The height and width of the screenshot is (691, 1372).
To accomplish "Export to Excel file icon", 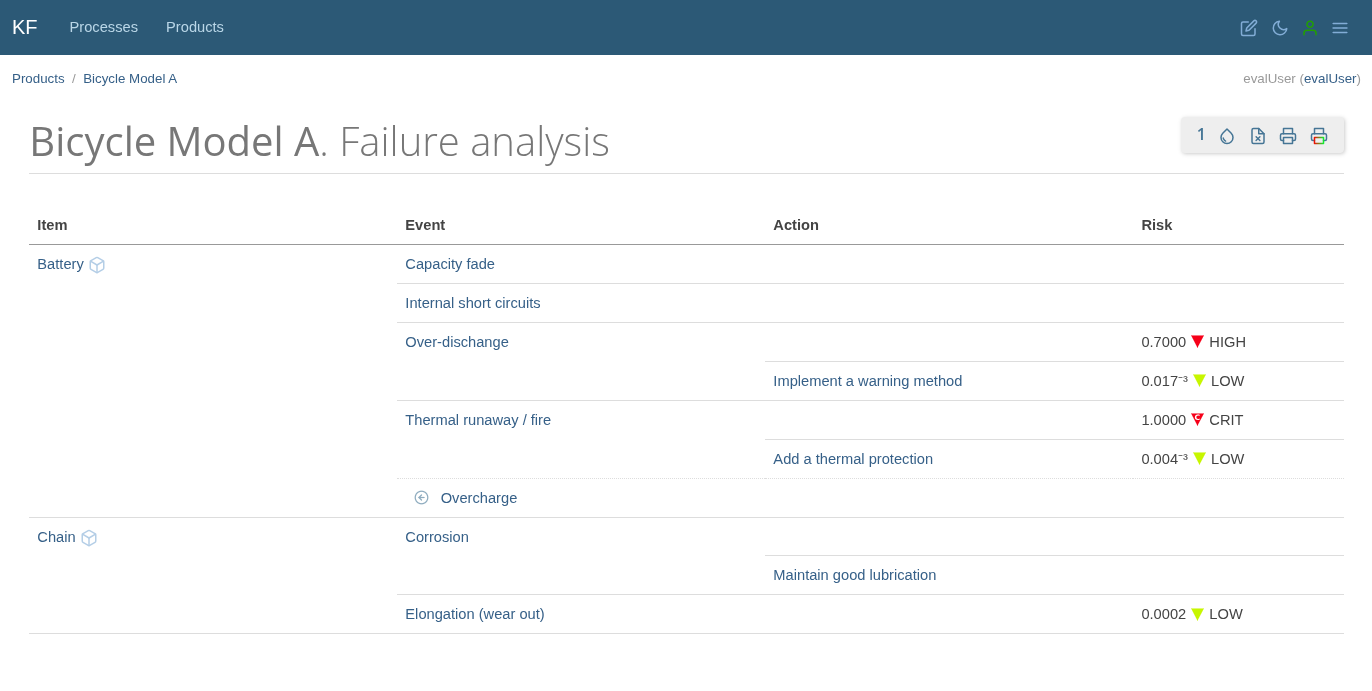I will [x=1258, y=136].
